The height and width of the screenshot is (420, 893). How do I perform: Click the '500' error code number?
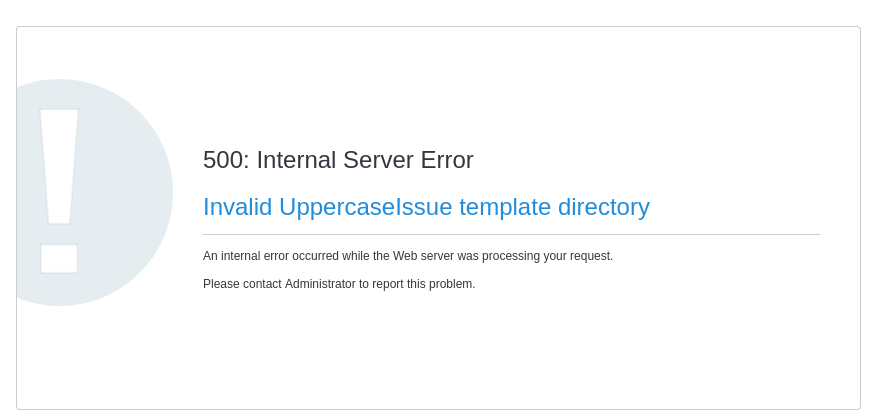point(223,160)
